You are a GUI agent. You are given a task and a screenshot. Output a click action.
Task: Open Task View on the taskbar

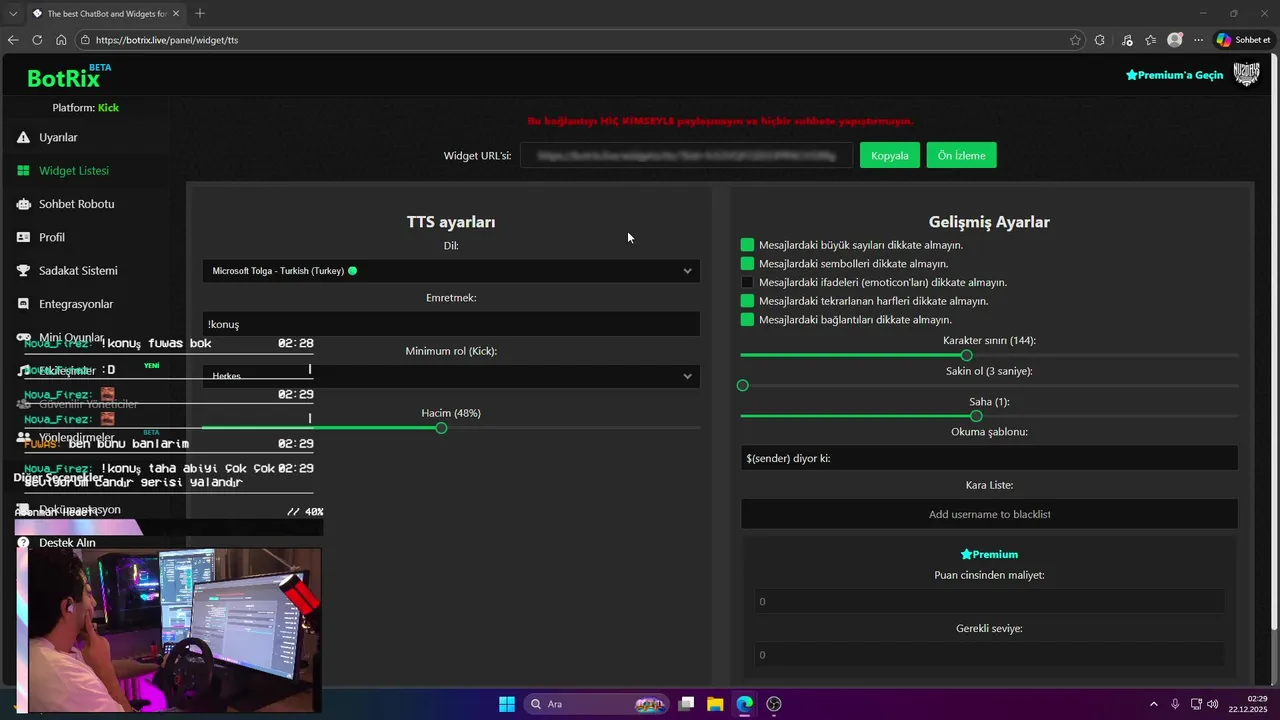click(x=686, y=704)
